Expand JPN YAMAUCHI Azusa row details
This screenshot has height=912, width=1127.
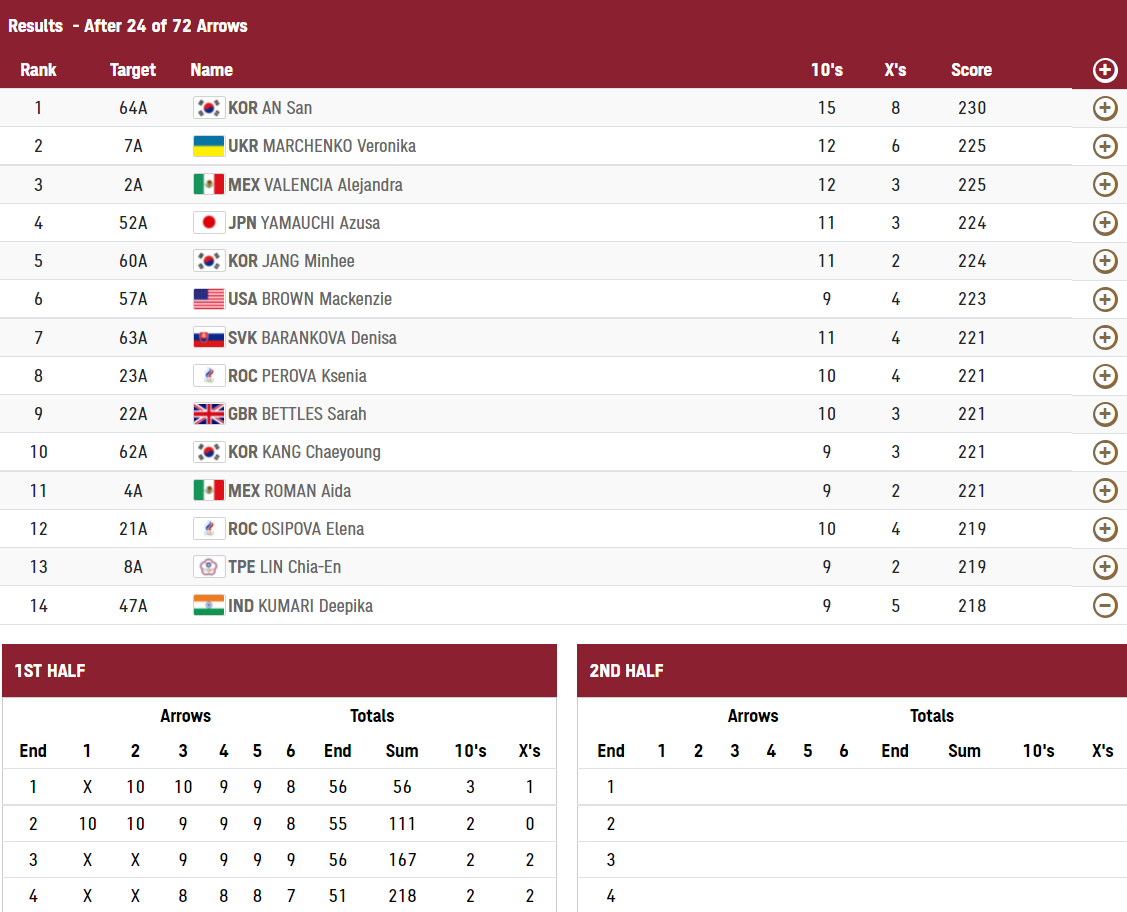[1105, 223]
